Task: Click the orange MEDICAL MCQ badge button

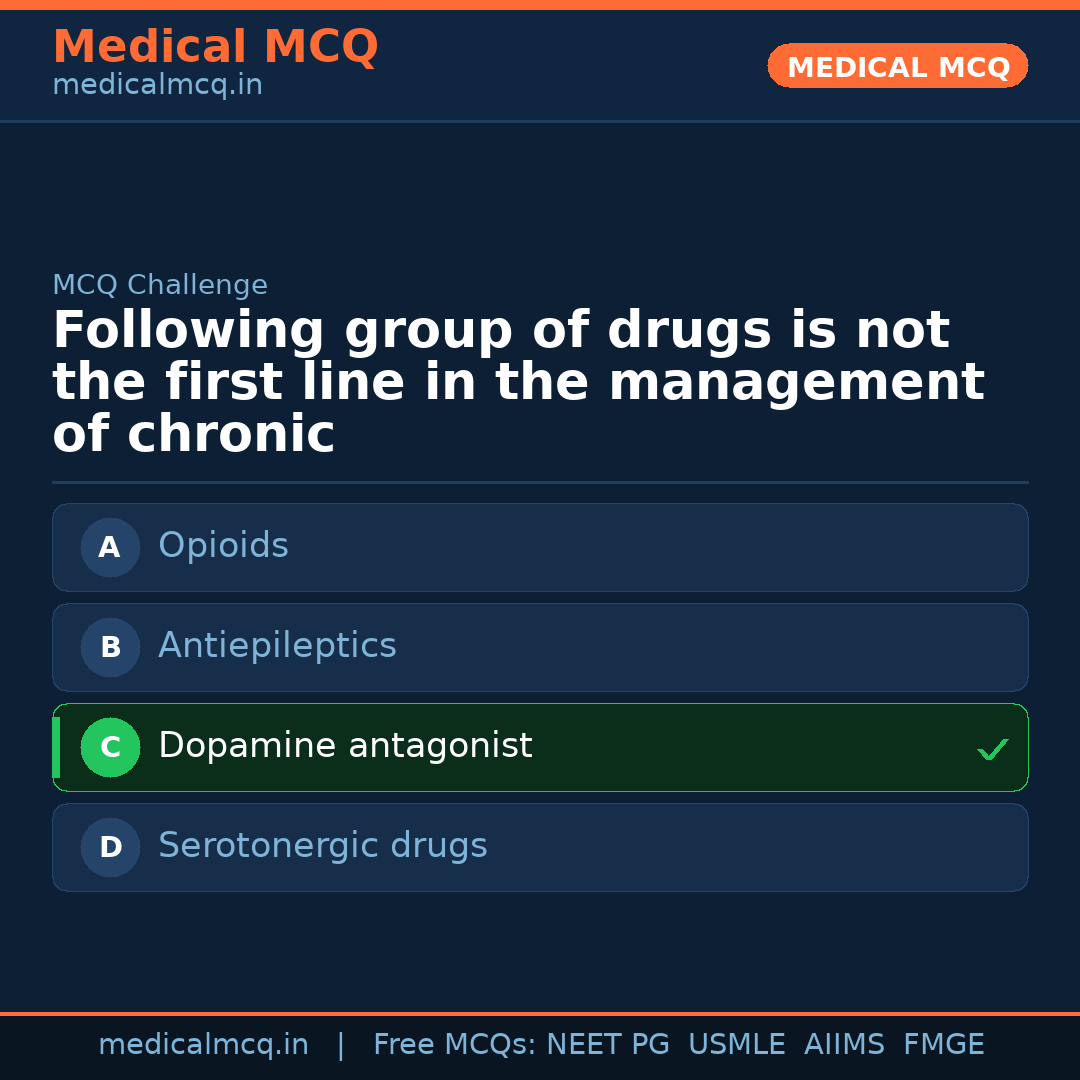Action: pyautogui.click(x=897, y=66)
